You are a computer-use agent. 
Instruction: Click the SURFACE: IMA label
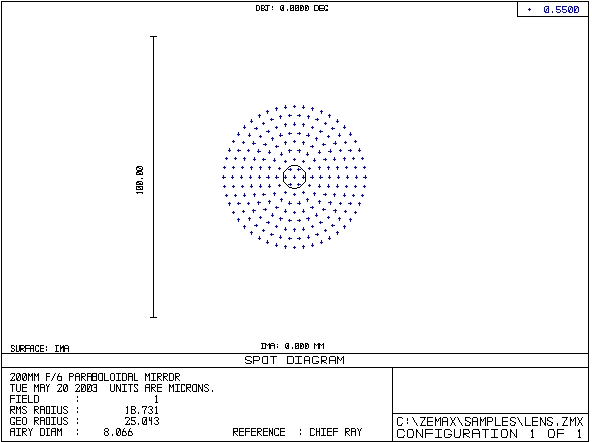40,348
